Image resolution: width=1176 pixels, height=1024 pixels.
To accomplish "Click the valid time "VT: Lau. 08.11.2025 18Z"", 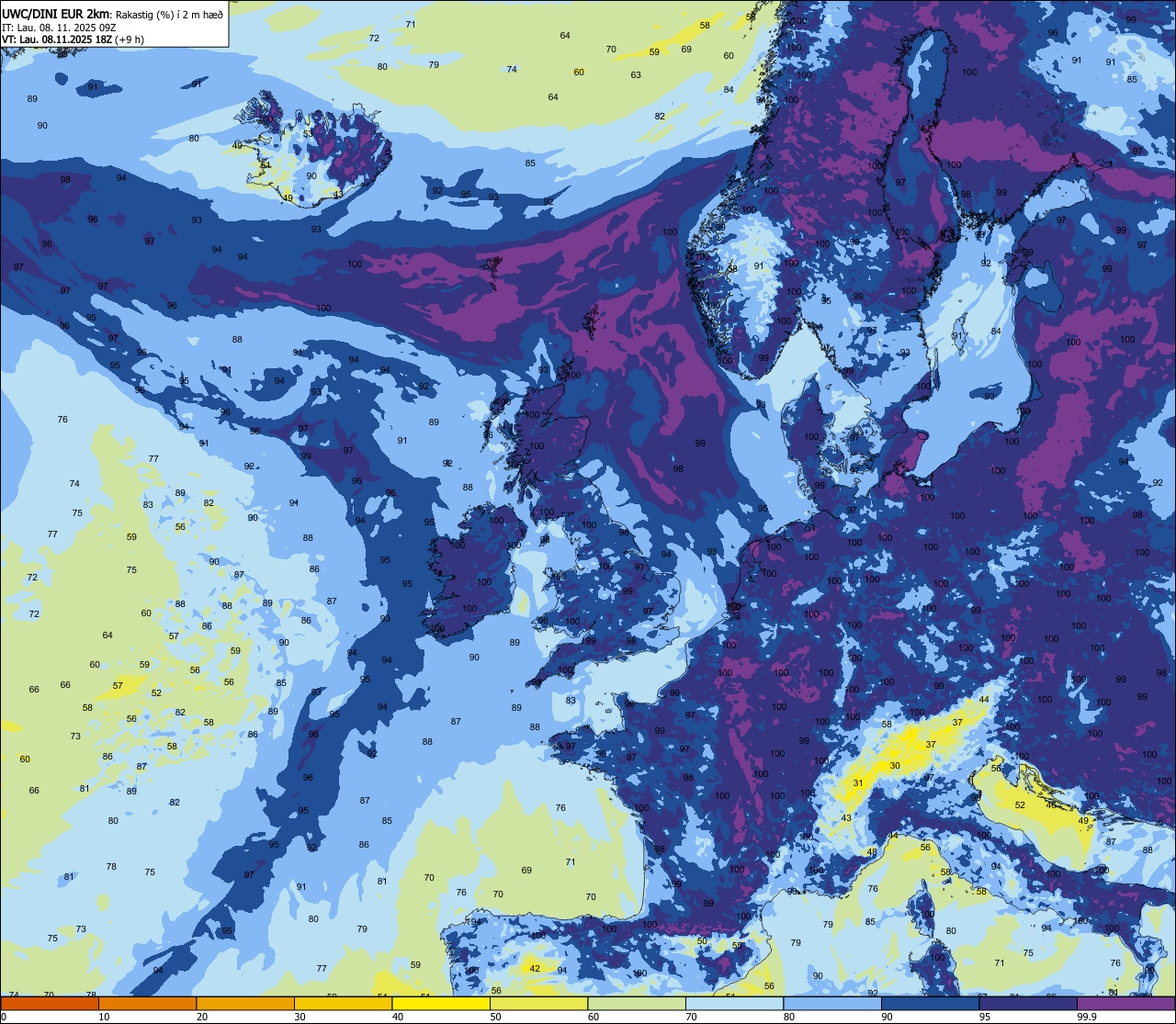I will (x=57, y=39).
